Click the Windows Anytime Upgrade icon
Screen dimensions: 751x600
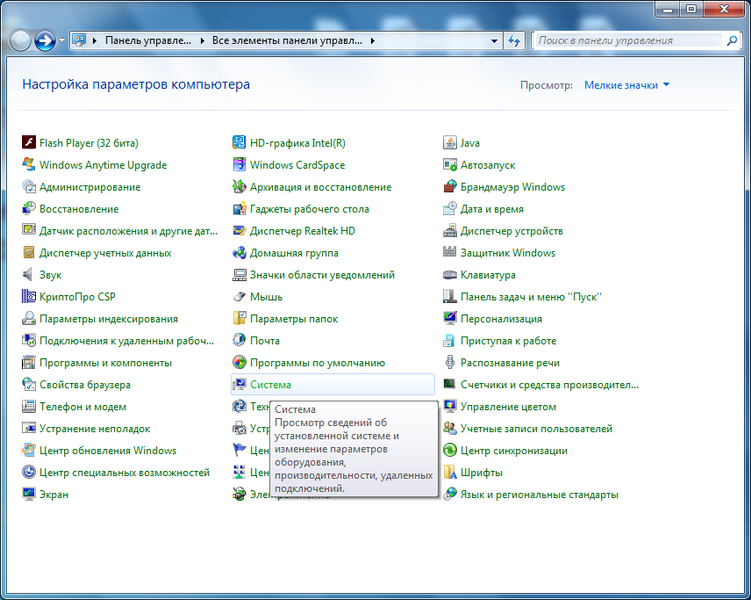29,164
